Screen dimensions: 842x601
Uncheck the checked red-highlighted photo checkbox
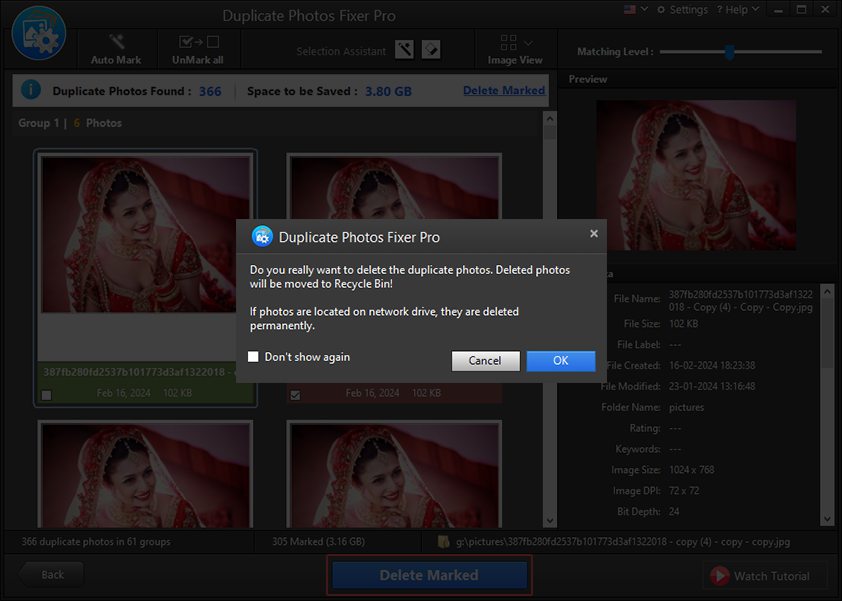[x=295, y=395]
